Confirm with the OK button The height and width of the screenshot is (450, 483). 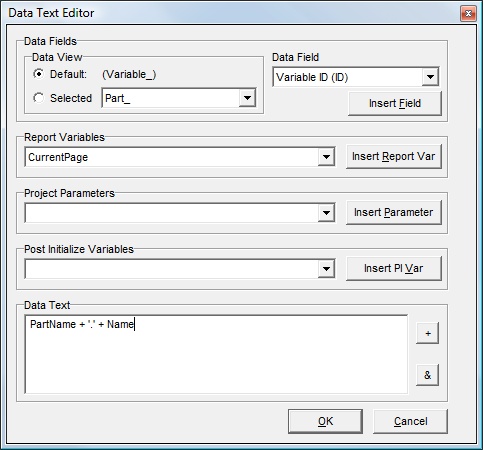click(325, 421)
